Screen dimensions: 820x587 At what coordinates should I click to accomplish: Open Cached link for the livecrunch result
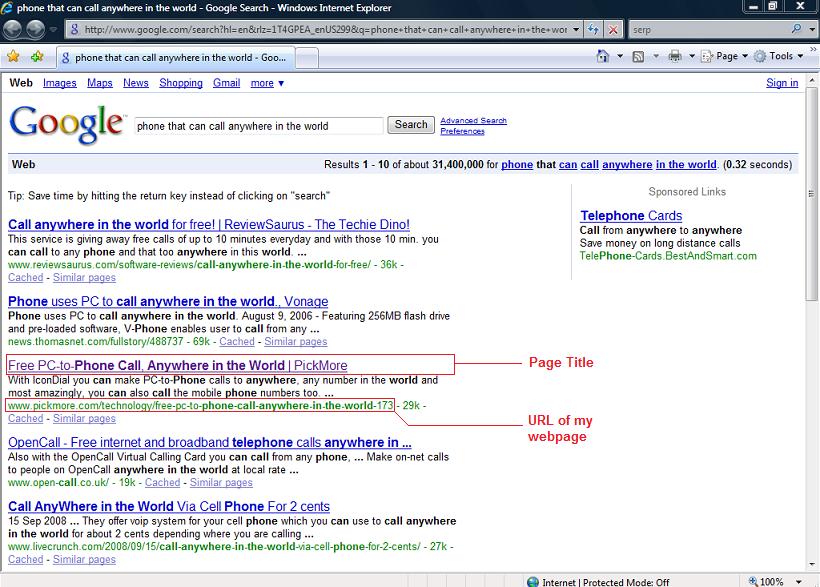click(26, 559)
